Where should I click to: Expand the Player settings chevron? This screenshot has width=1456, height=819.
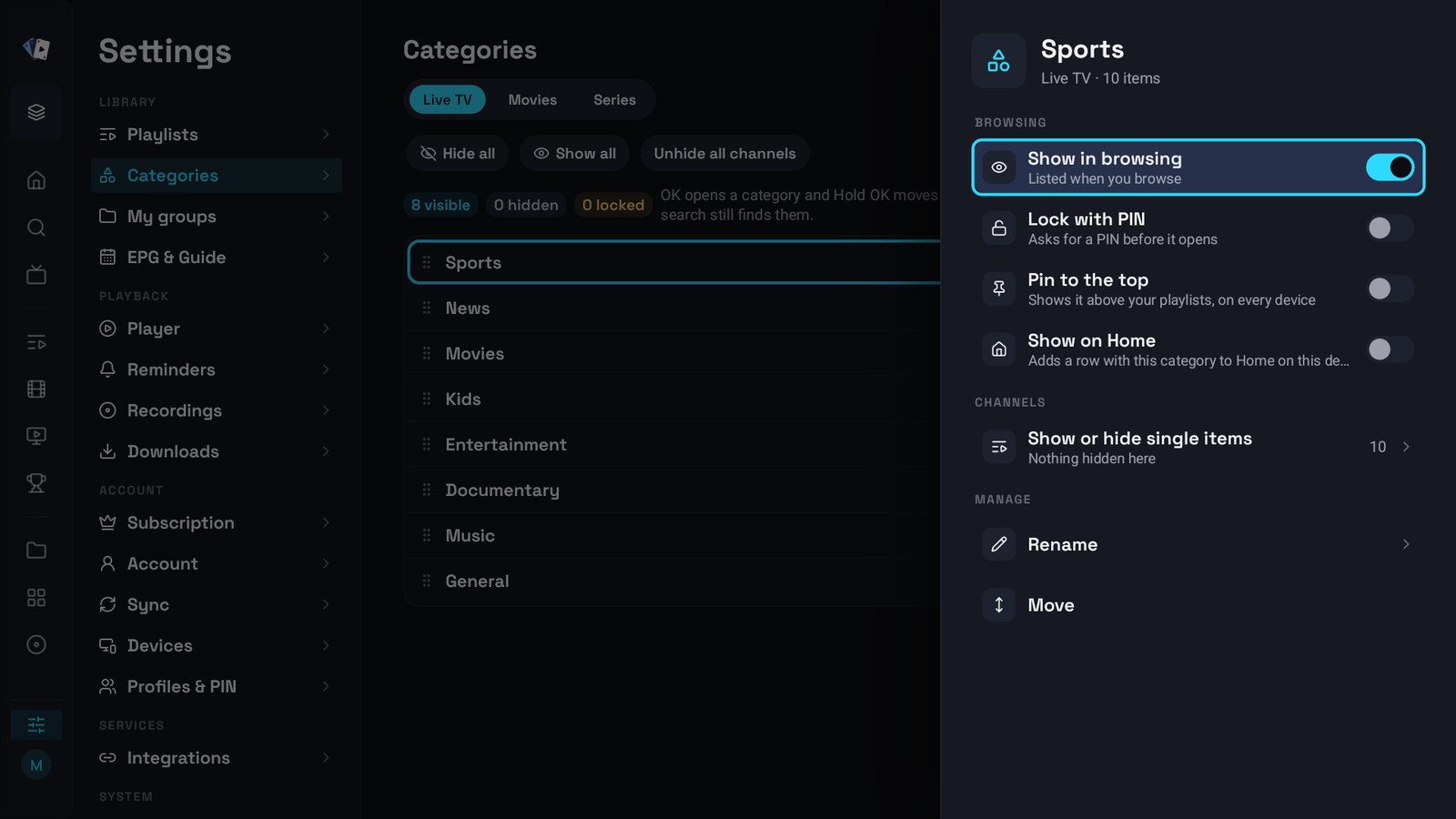coord(326,329)
